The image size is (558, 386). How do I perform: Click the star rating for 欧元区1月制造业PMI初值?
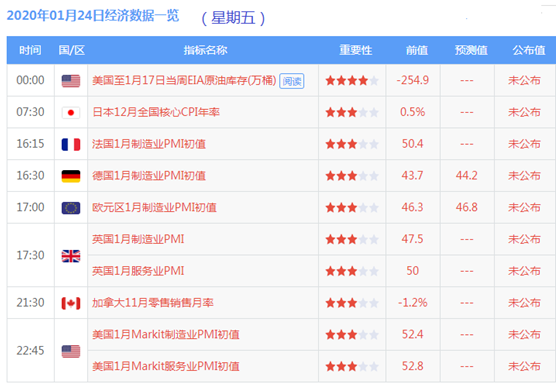click(352, 208)
